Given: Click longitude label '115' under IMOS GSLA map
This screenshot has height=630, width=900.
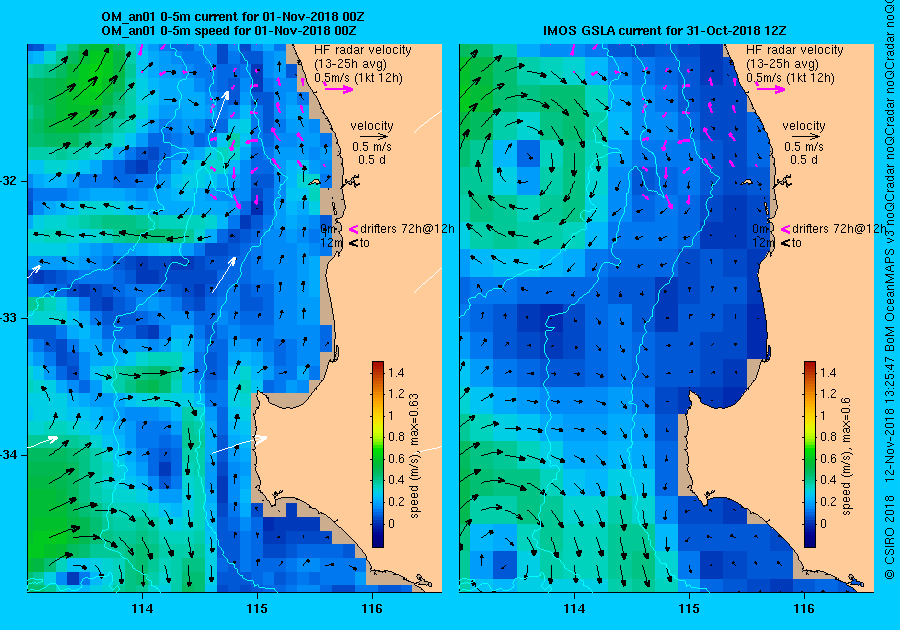Looking at the screenshot, I should pos(689,609).
